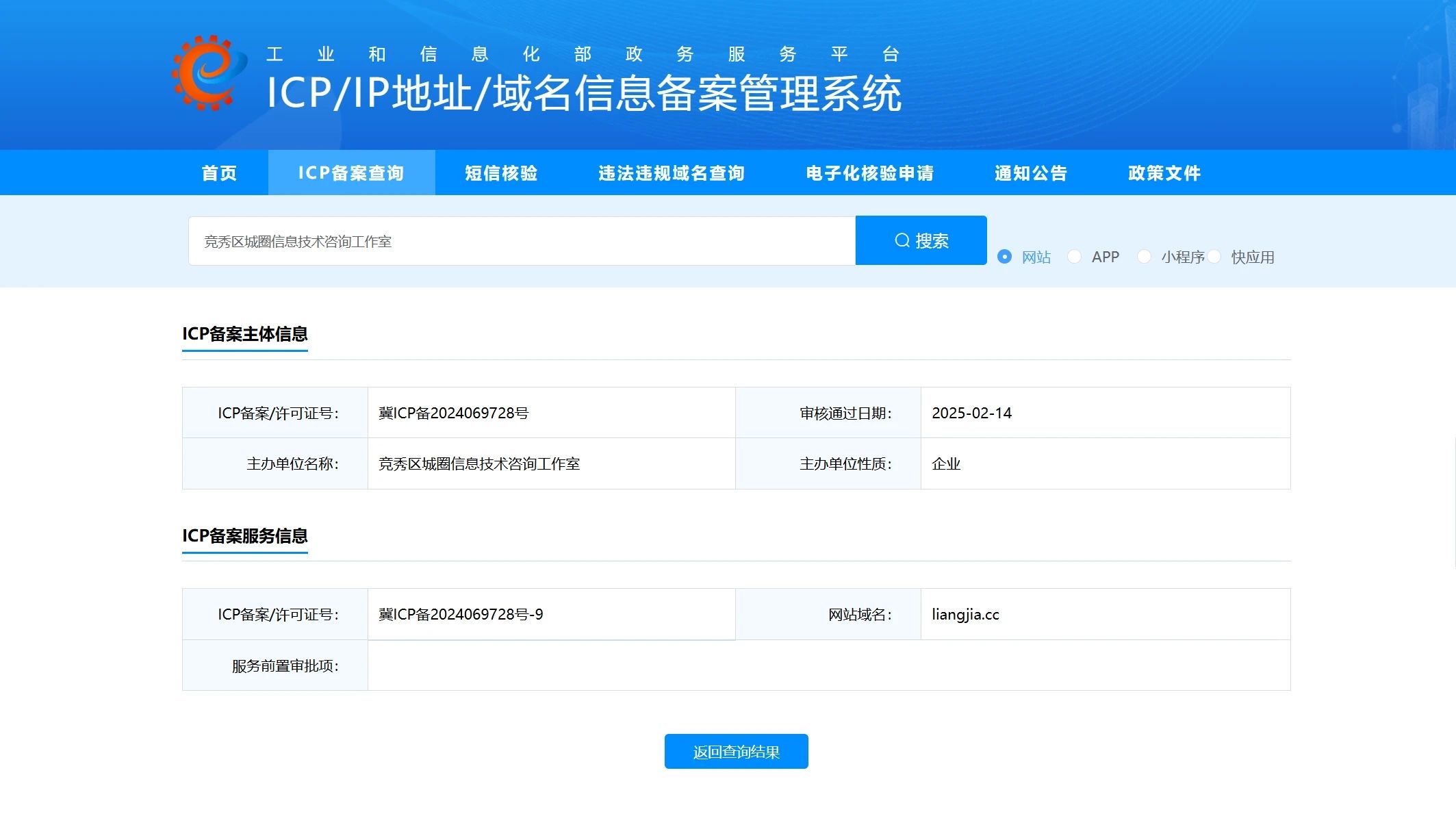1456x814 pixels.
Task: Select the APP radio button
Action: 1074,257
